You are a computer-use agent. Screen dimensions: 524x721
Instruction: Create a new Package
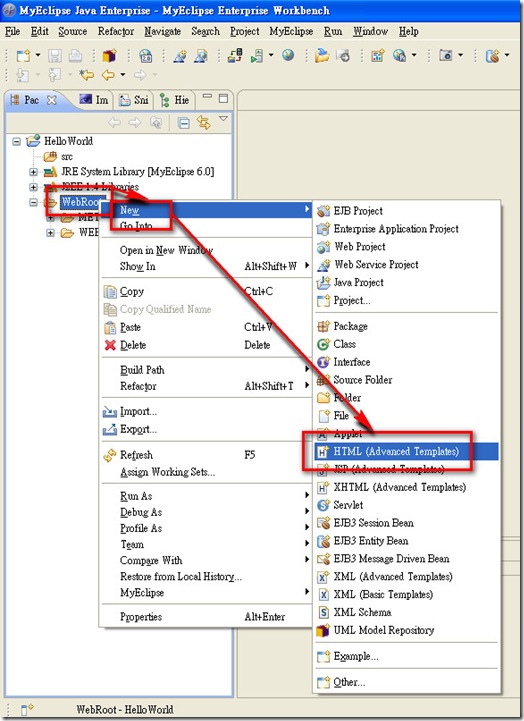coord(406,326)
